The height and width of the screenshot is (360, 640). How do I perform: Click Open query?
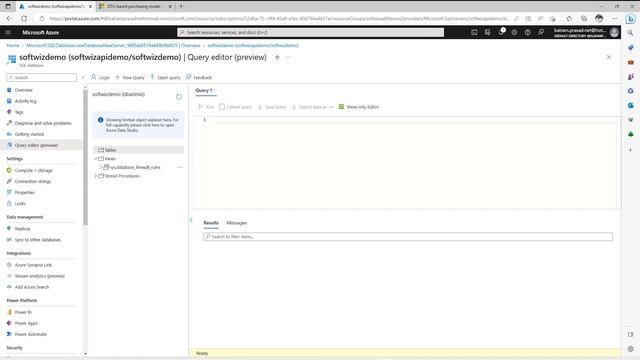pyautogui.click(x=165, y=77)
